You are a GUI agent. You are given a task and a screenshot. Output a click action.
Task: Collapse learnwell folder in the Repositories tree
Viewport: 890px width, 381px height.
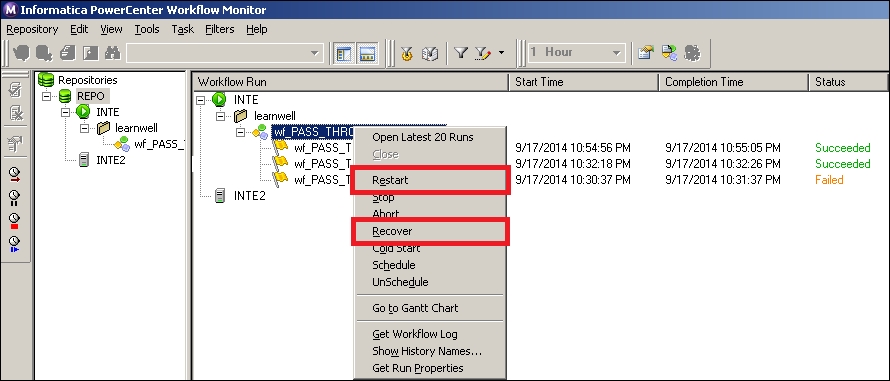(85, 128)
